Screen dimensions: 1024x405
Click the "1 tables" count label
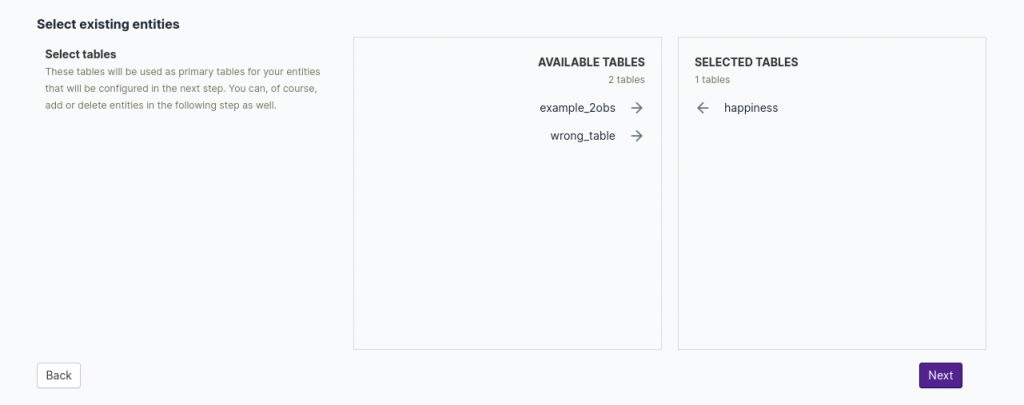[712, 79]
